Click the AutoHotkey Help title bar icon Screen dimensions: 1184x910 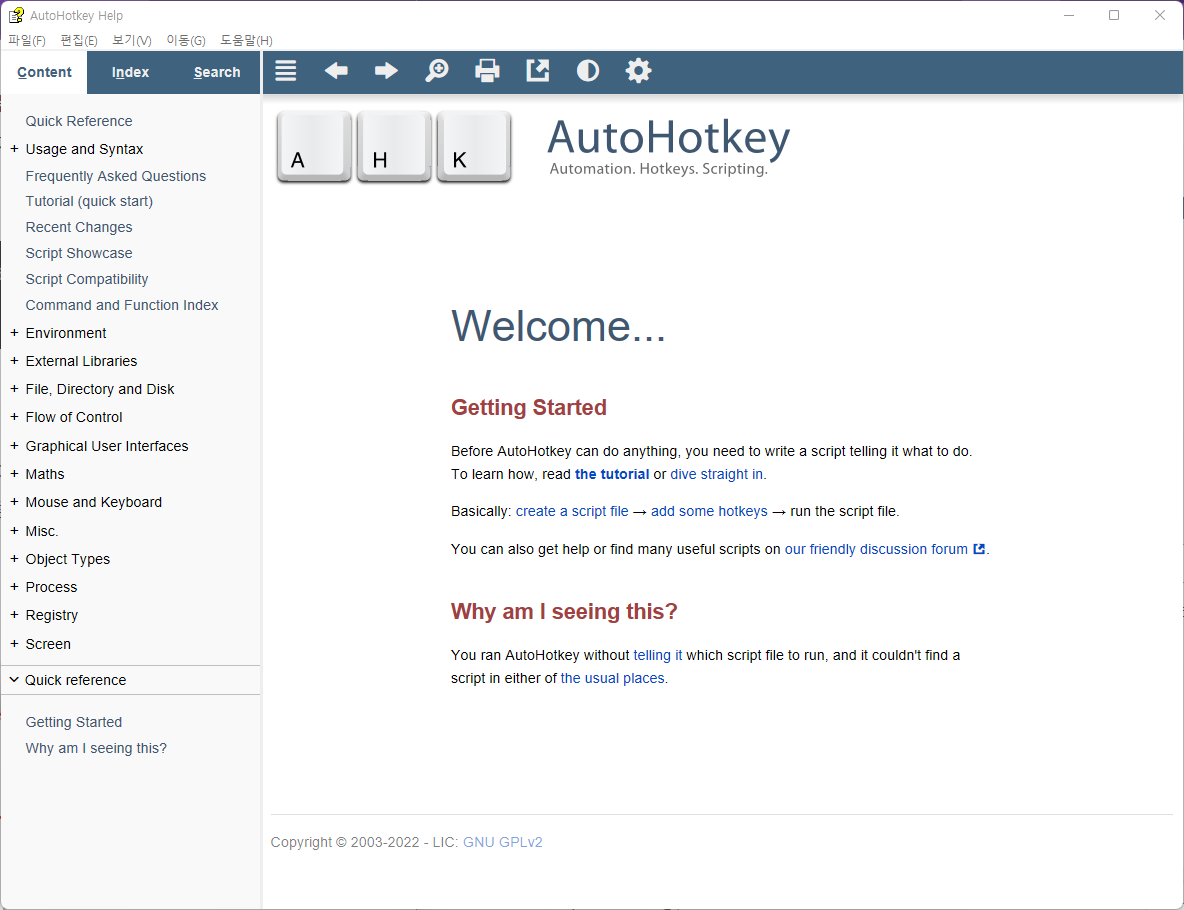(x=16, y=15)
